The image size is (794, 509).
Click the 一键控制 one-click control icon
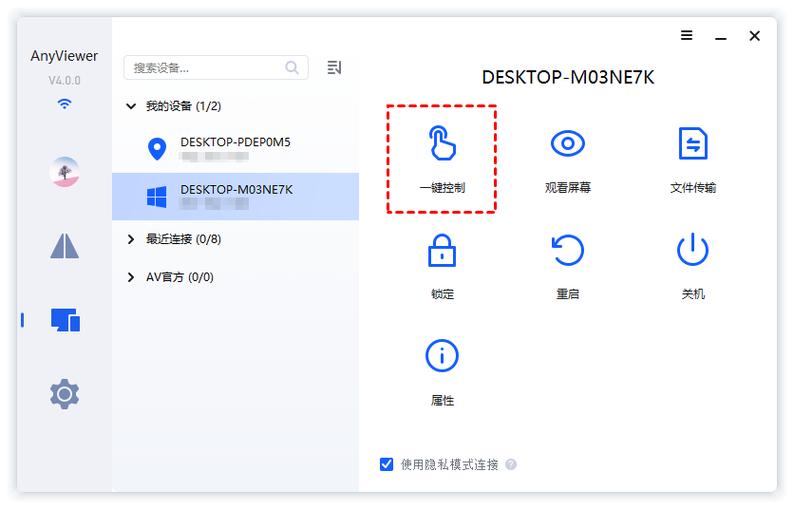point(442,143)
